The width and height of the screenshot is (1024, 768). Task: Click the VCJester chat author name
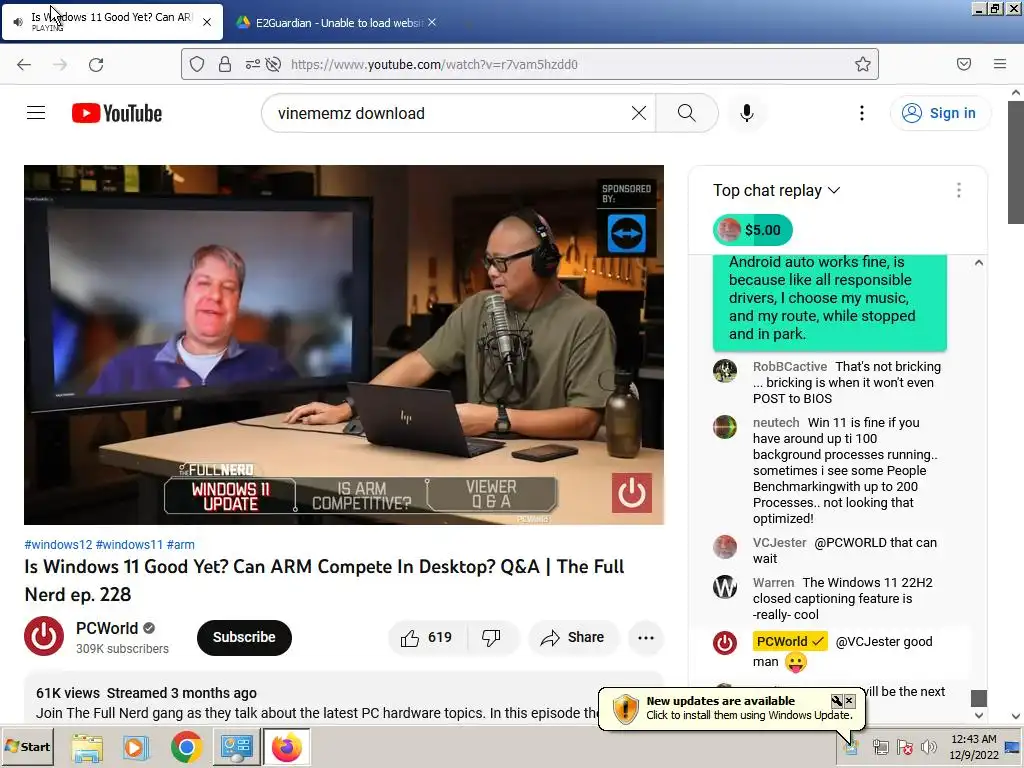point(779,543)
